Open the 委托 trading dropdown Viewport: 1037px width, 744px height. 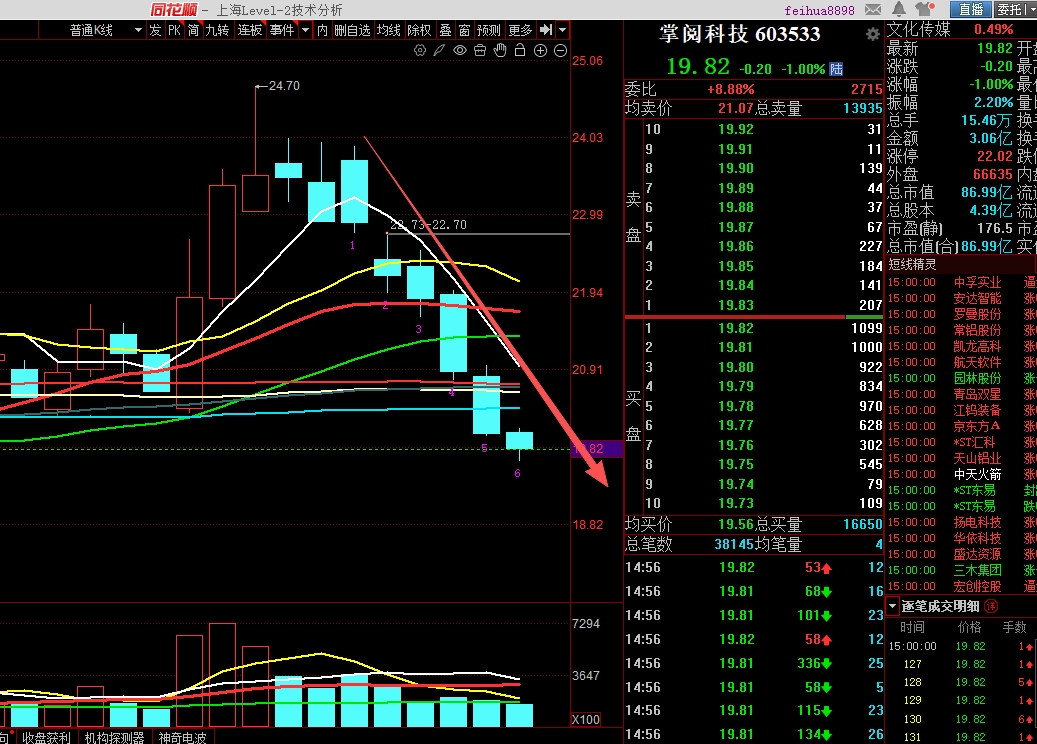point(1015,9)
